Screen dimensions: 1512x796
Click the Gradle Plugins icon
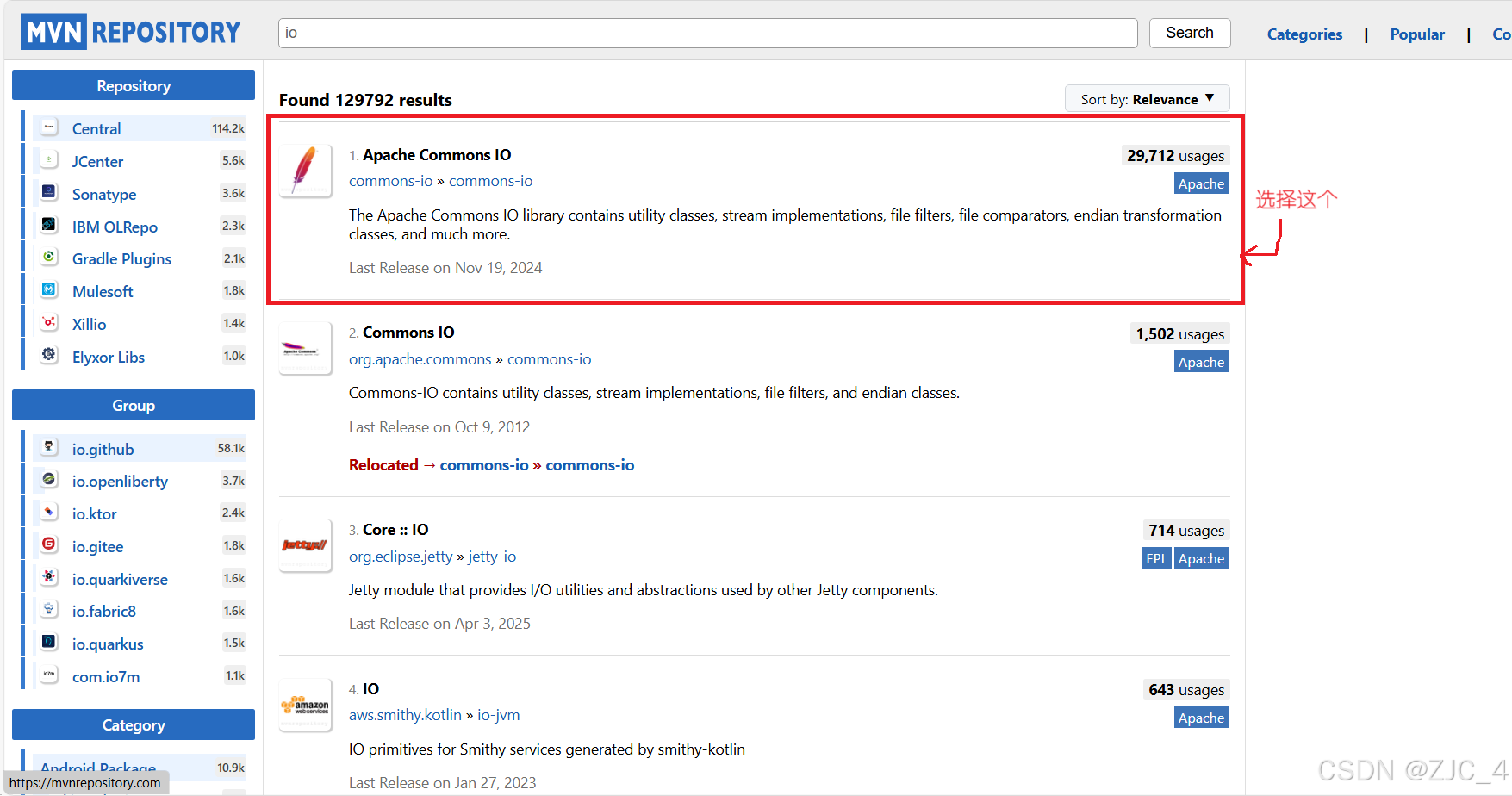point(49,258)
